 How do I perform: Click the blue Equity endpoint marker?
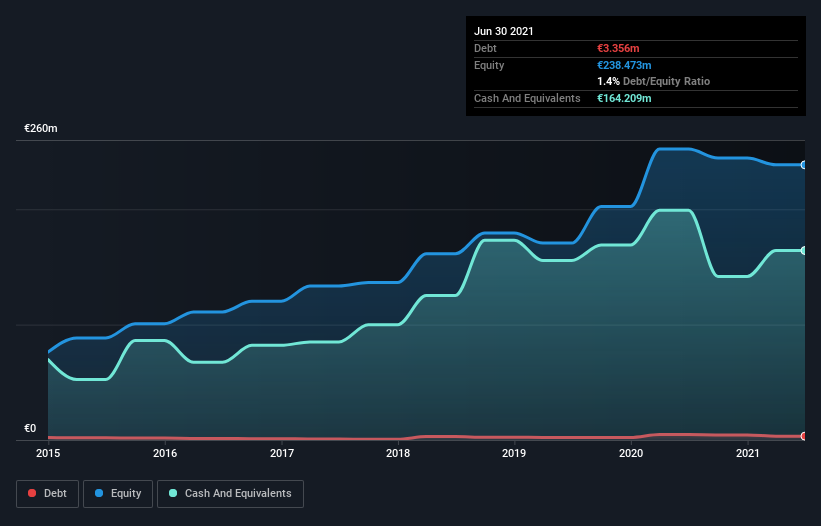(804, 165)
